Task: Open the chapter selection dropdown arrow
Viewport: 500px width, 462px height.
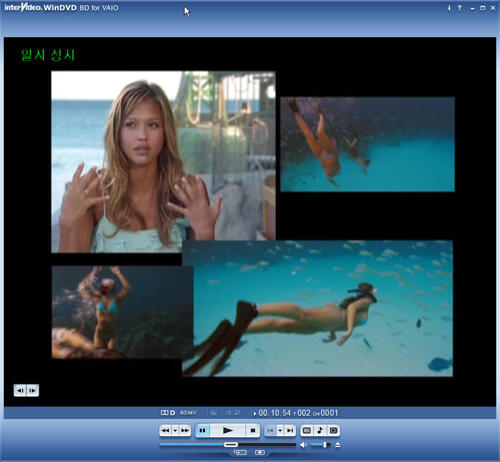Action: (280, 431)
